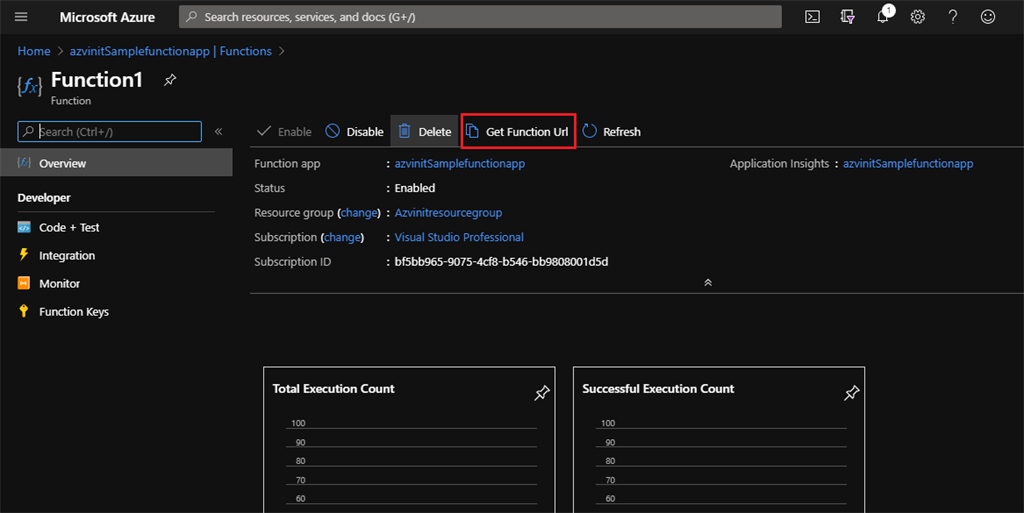1024x513 pixels.
Task: Get Function Url
Action: click(x=518, y=131)
